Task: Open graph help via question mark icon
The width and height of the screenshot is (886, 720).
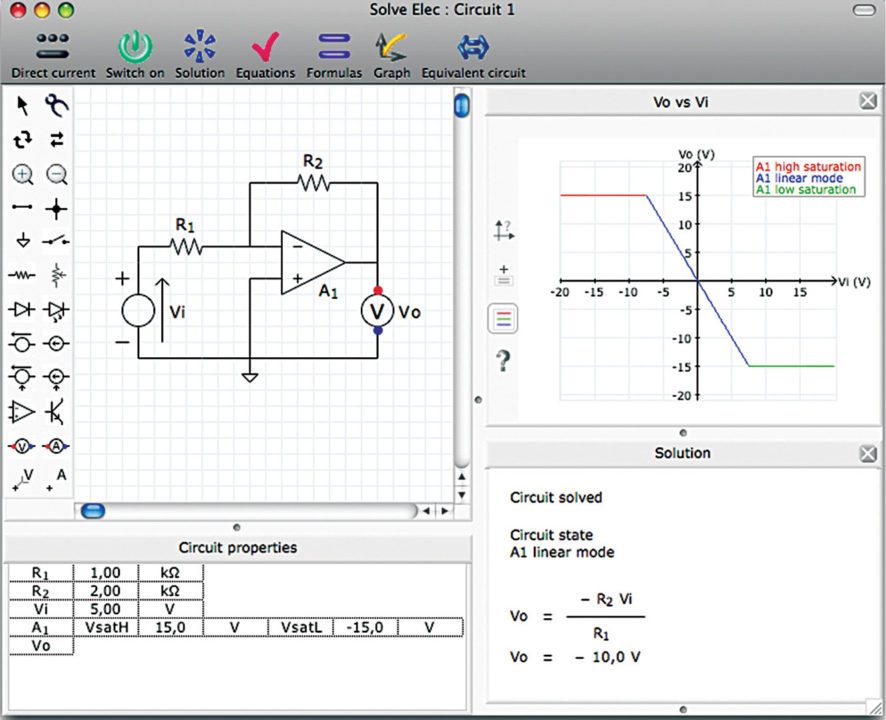Action: [x=503, y=362]
